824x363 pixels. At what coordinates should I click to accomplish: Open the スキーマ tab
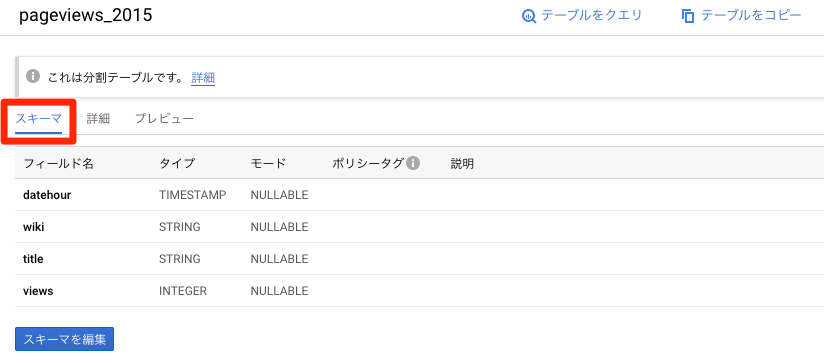click(39, 119)
